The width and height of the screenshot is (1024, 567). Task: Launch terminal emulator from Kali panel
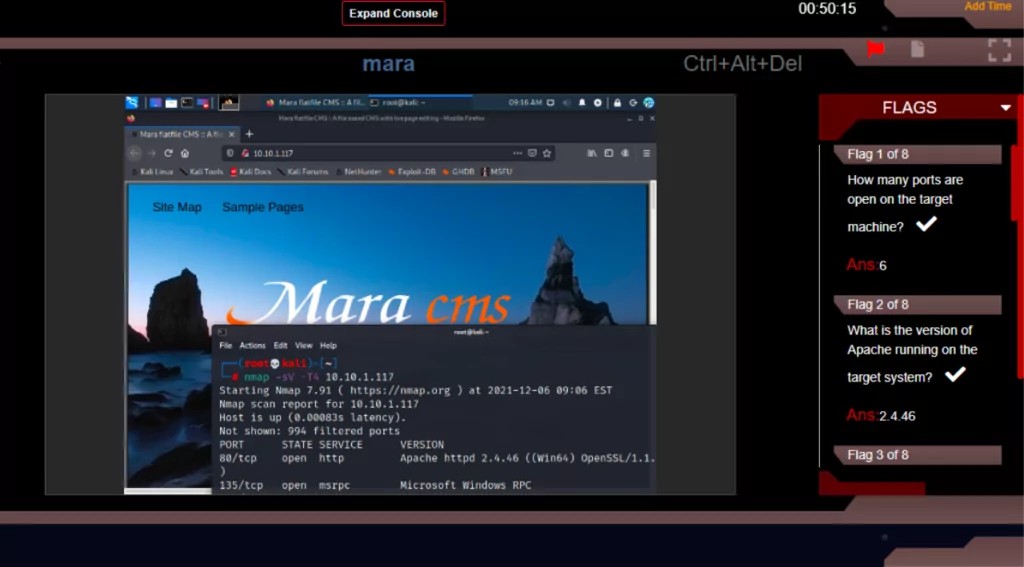click(187, 103)
